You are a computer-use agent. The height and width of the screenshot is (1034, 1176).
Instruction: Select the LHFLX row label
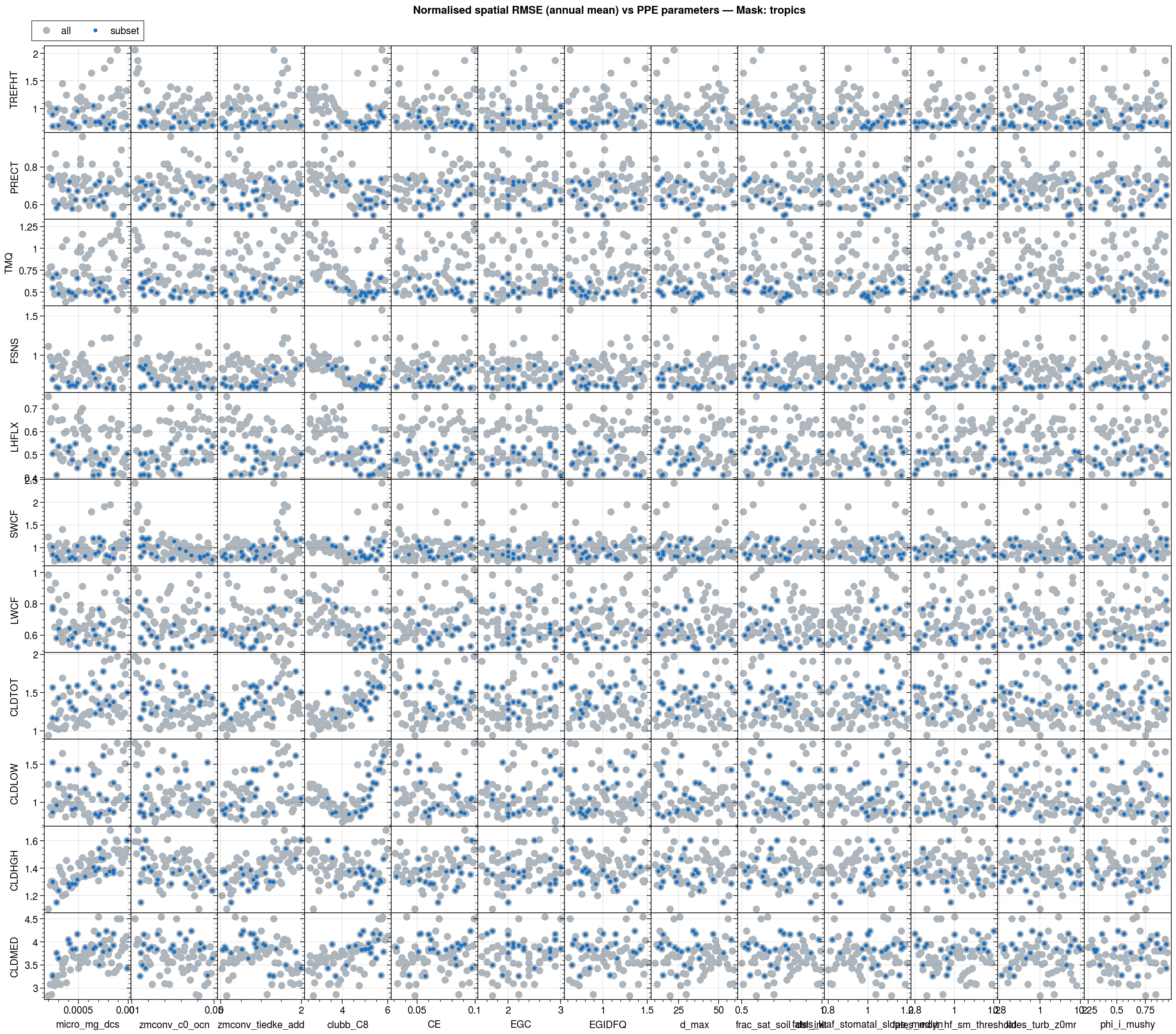coord(15,437)
